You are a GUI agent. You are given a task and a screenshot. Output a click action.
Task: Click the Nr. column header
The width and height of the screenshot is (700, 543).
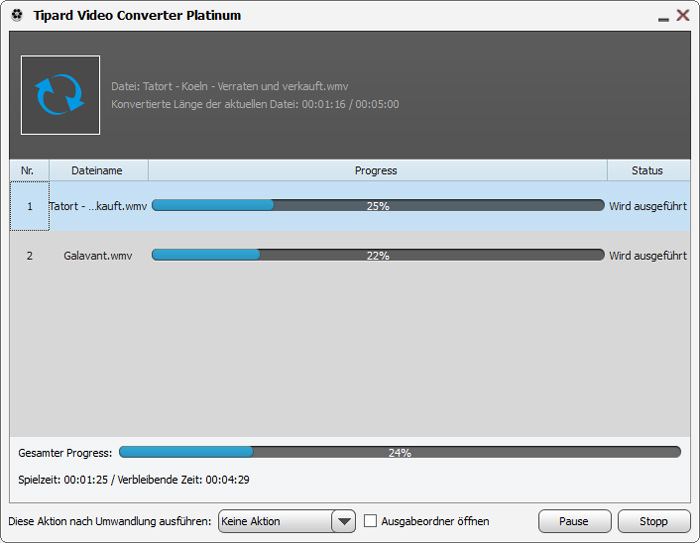click(29, 170)
